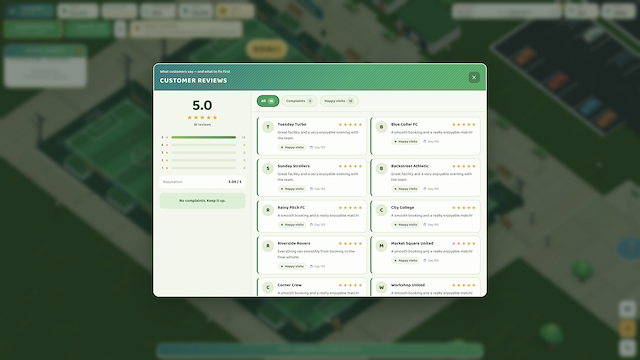
Task: Click the Riverside Rovers avatar
Action: coord(268,246)
